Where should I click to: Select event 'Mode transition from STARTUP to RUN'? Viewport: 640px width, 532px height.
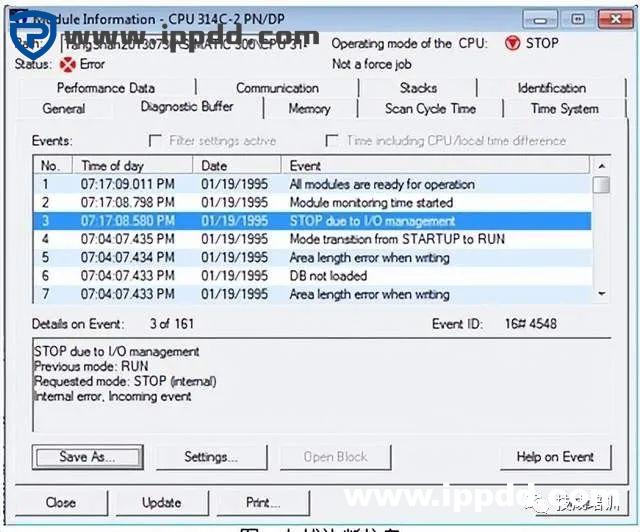(313, 239)
